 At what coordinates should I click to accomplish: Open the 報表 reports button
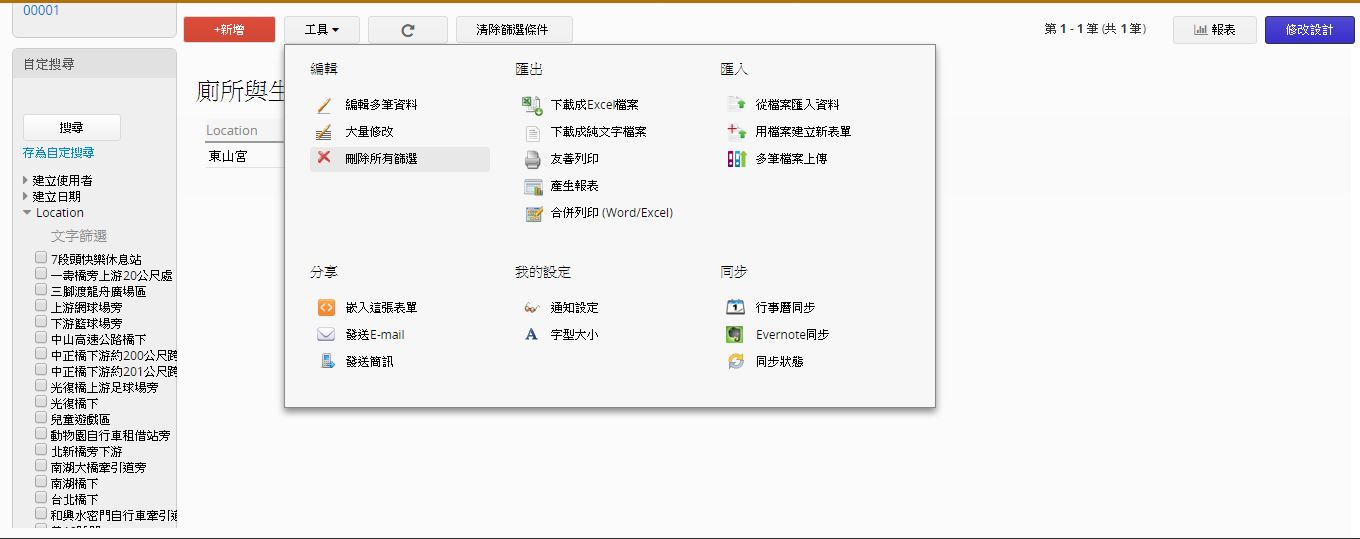point(1214,30)
